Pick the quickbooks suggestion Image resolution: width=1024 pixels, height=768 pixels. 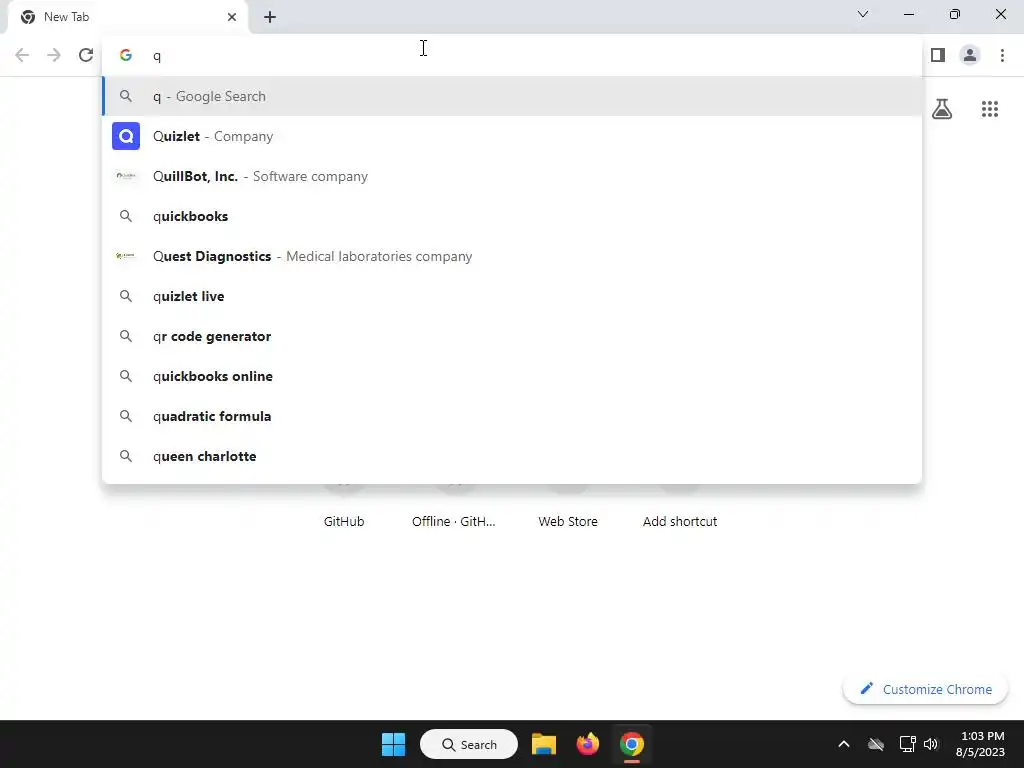pos(512,216)
